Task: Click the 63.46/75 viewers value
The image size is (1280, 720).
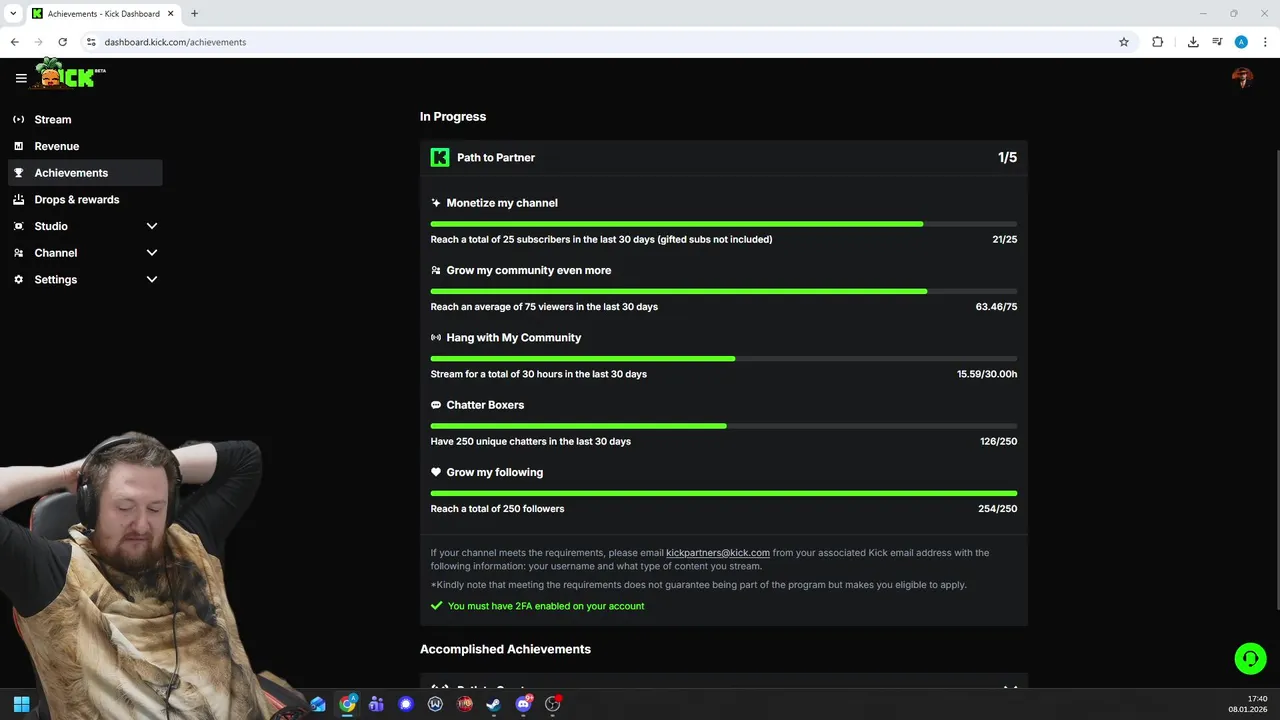Action: coord(997,307)
